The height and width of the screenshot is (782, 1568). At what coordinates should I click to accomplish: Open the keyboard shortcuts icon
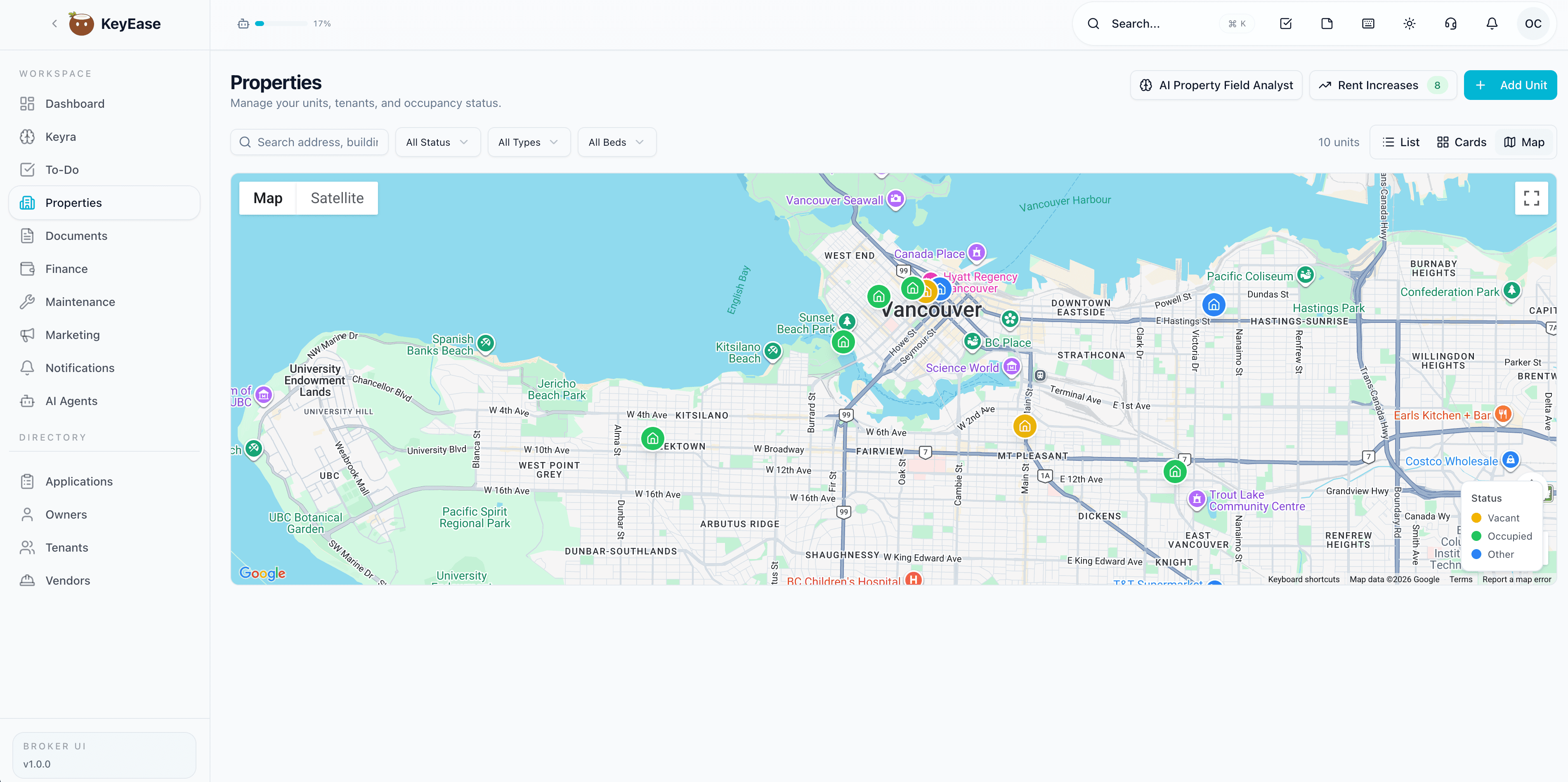pyautogui.click(x=1368, y=23)
